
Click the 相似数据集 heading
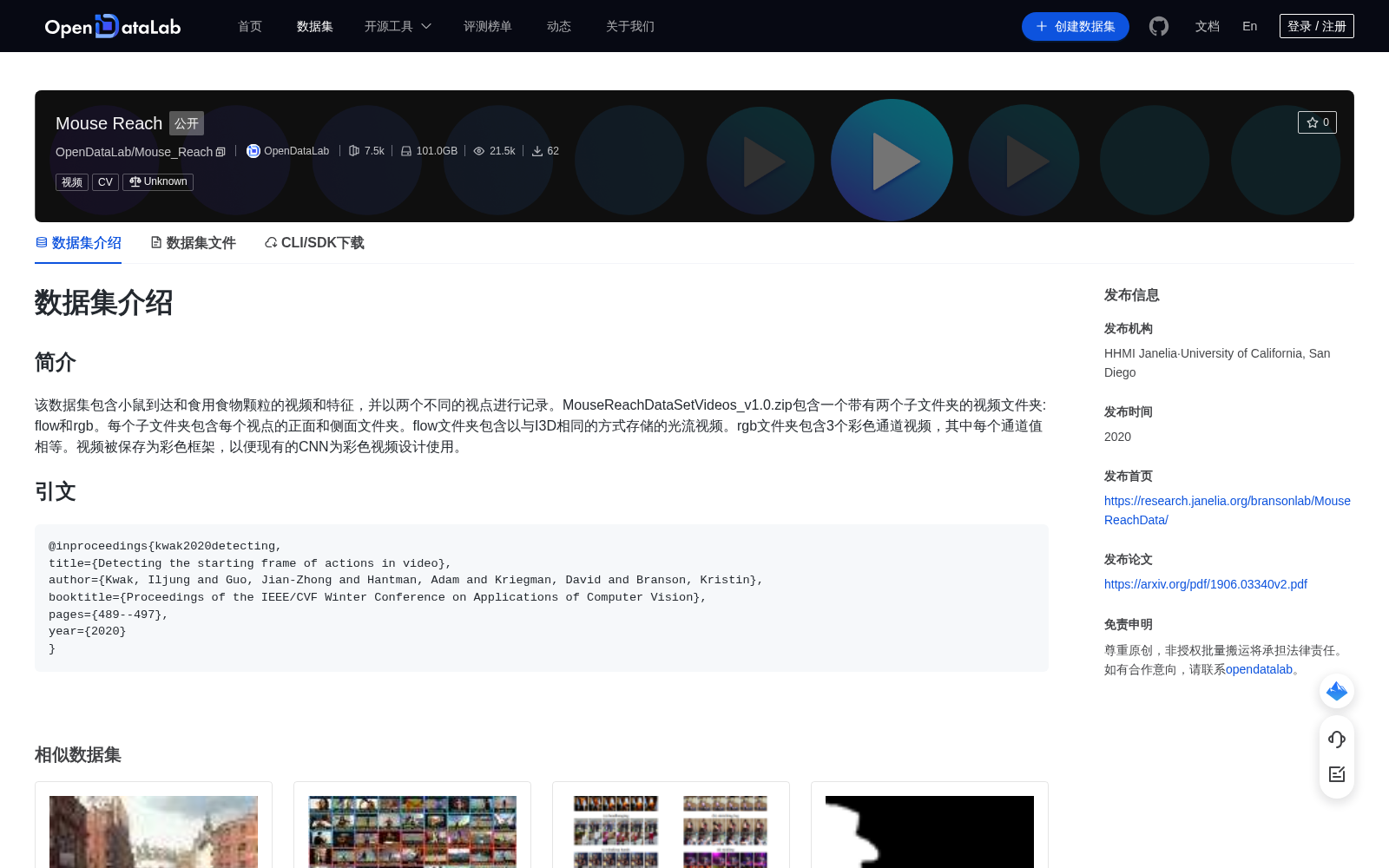coord(78,755)
